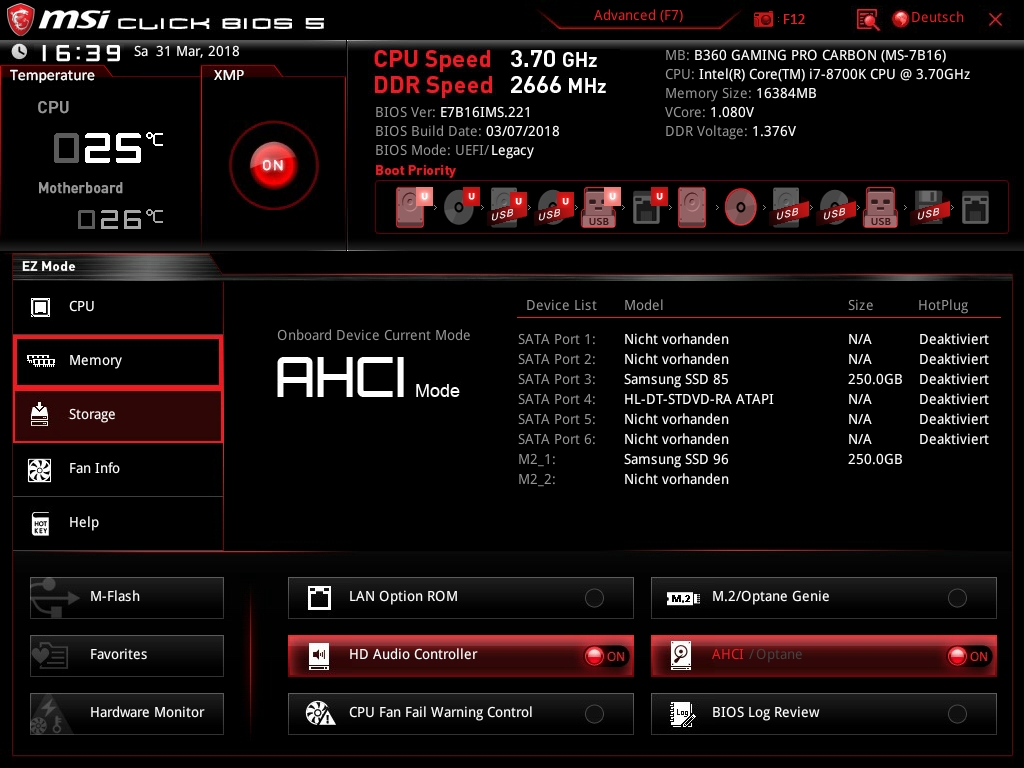Image resolution: width=1024 pixels, height=768 pixels.
Task: Click the Device List column header
Action: tap(561, 306)
